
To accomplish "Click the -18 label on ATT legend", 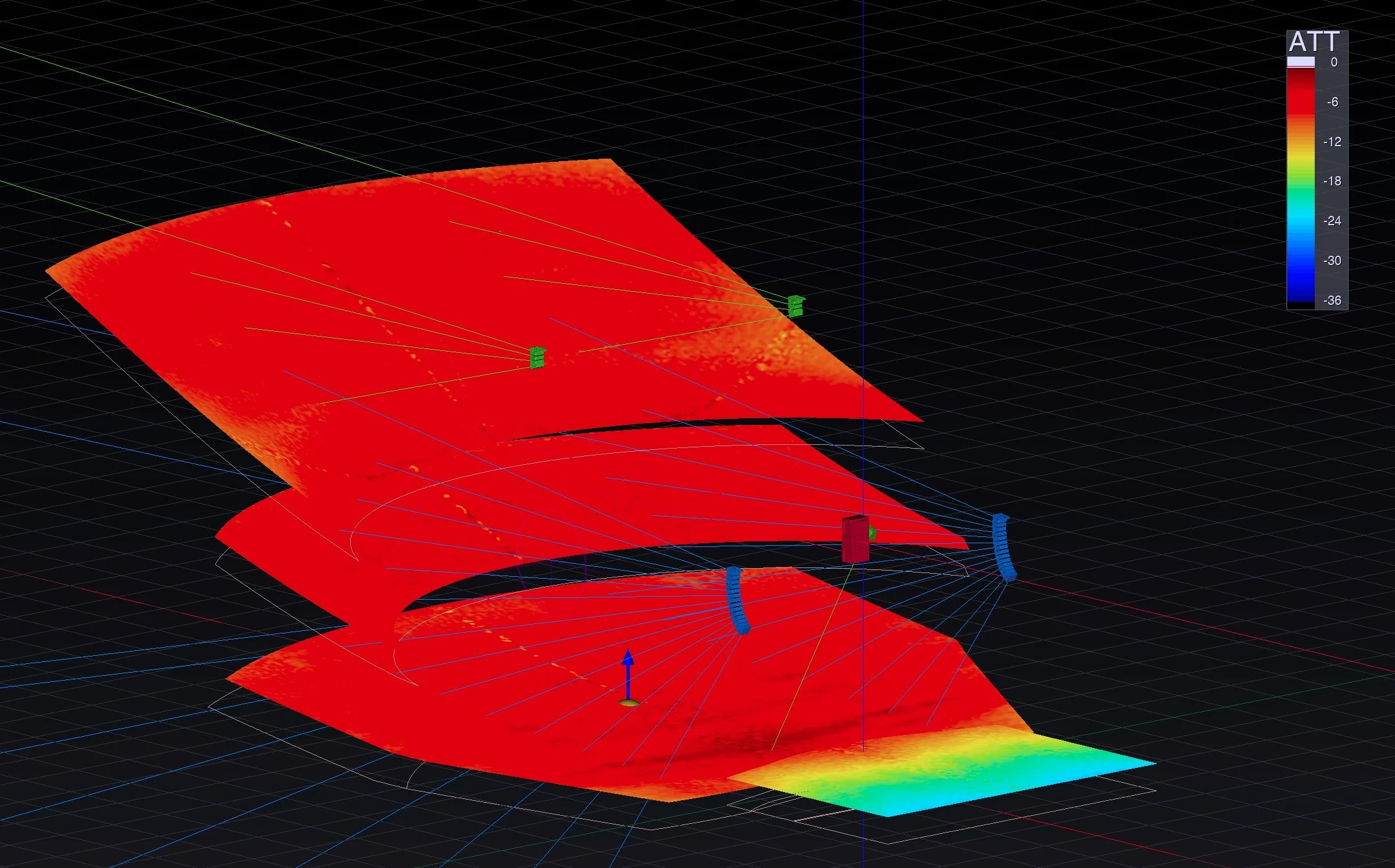I will (x=1332, y=181).
